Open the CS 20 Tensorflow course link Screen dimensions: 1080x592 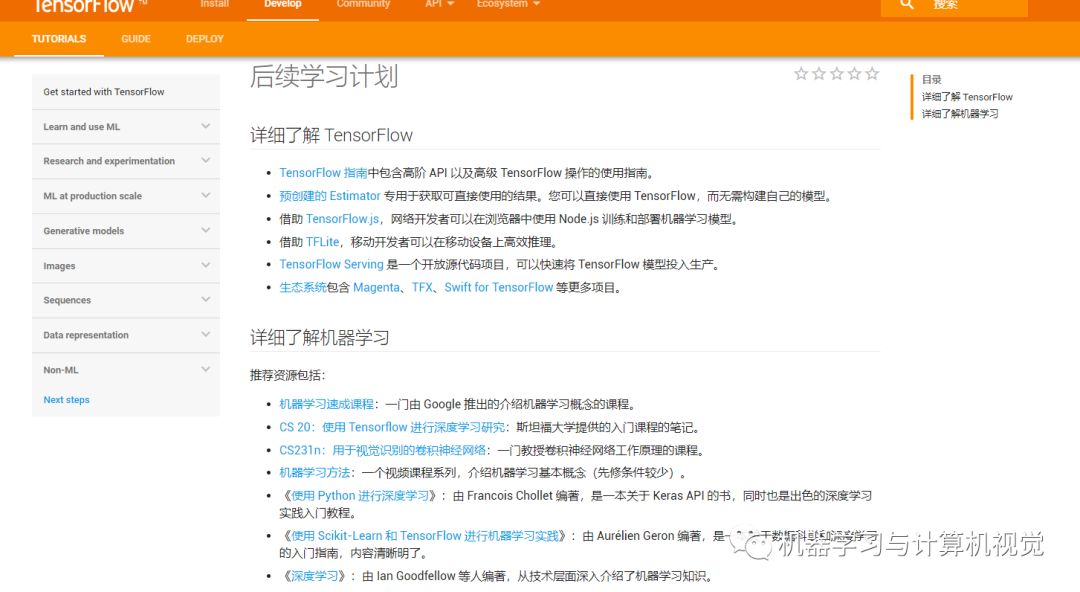coord(392,427)
